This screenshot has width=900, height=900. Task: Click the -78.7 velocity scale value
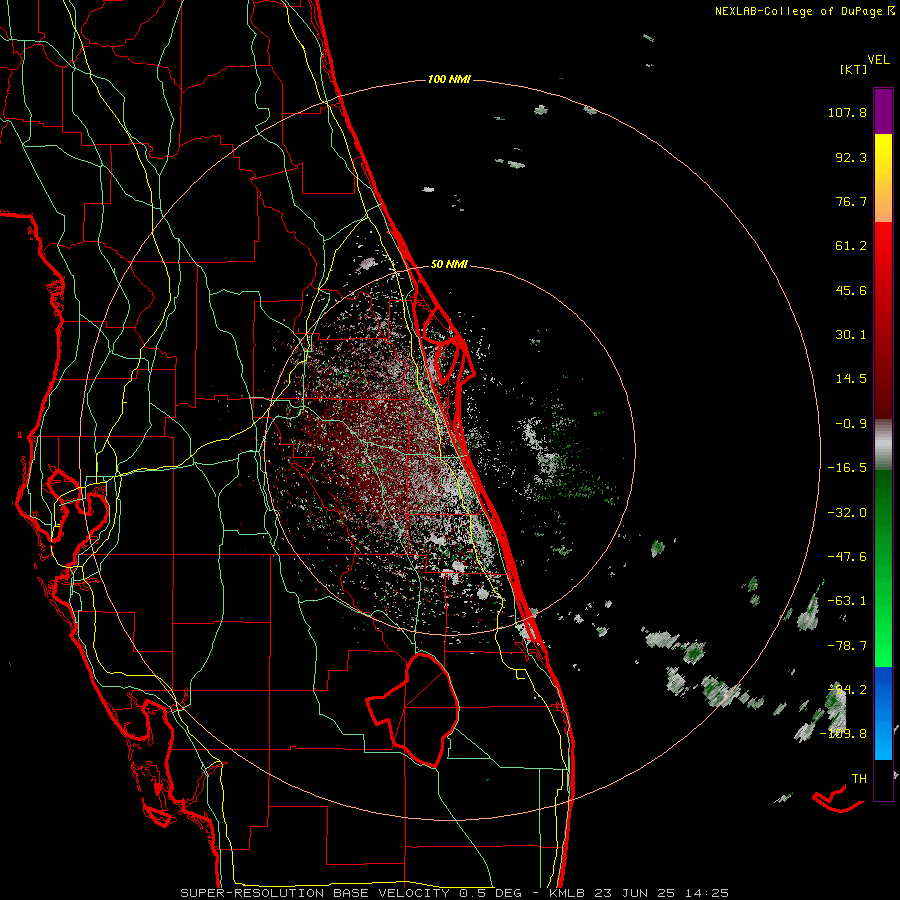pyautogui.click(x=847, y=646)
